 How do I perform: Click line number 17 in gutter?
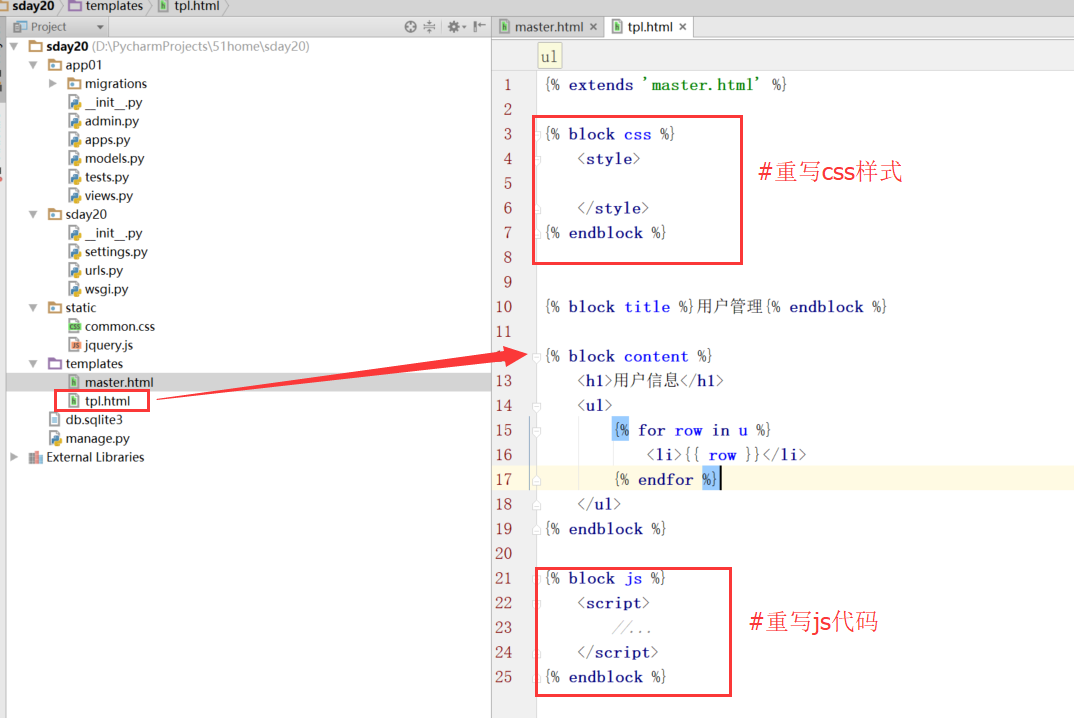503,479
